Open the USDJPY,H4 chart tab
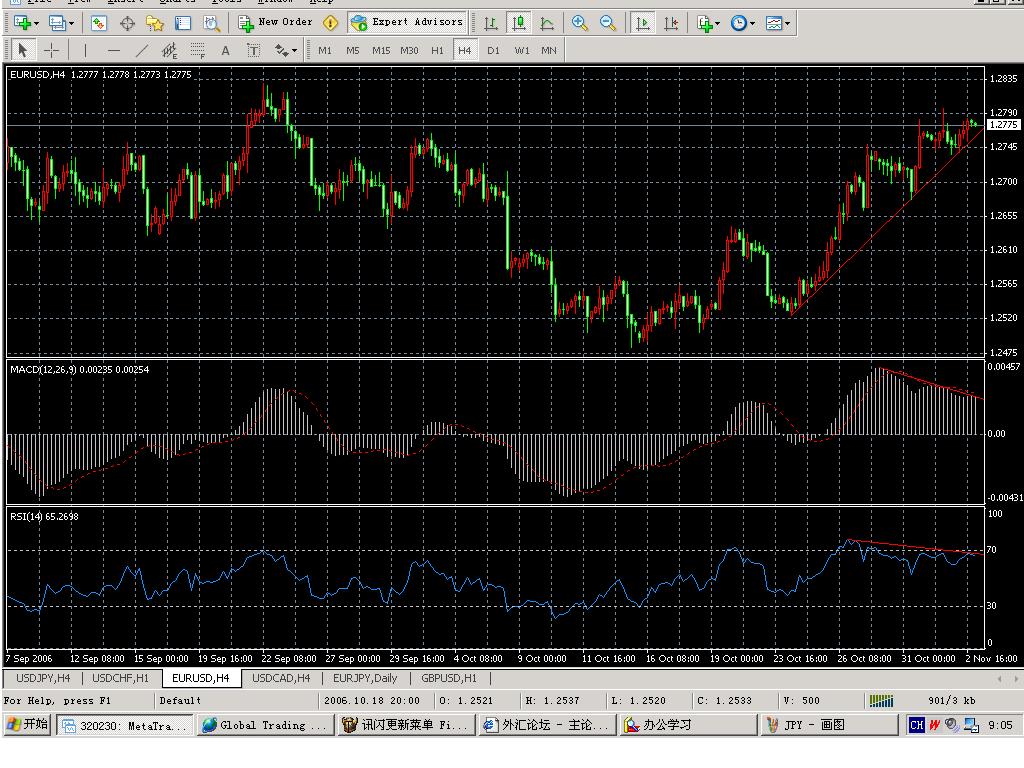Viewport: 1024px width, 768px height. click(x=43, y=678)
